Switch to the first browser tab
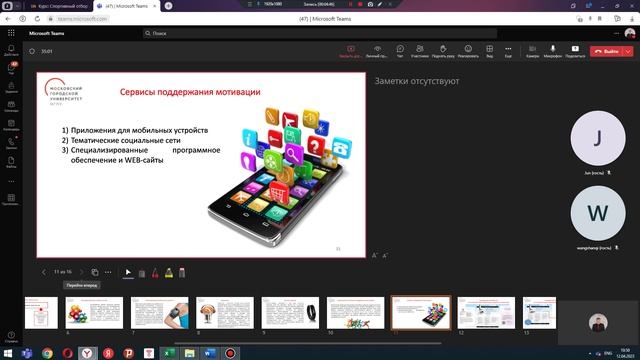The image size is (640, 360). pos(59,6)
